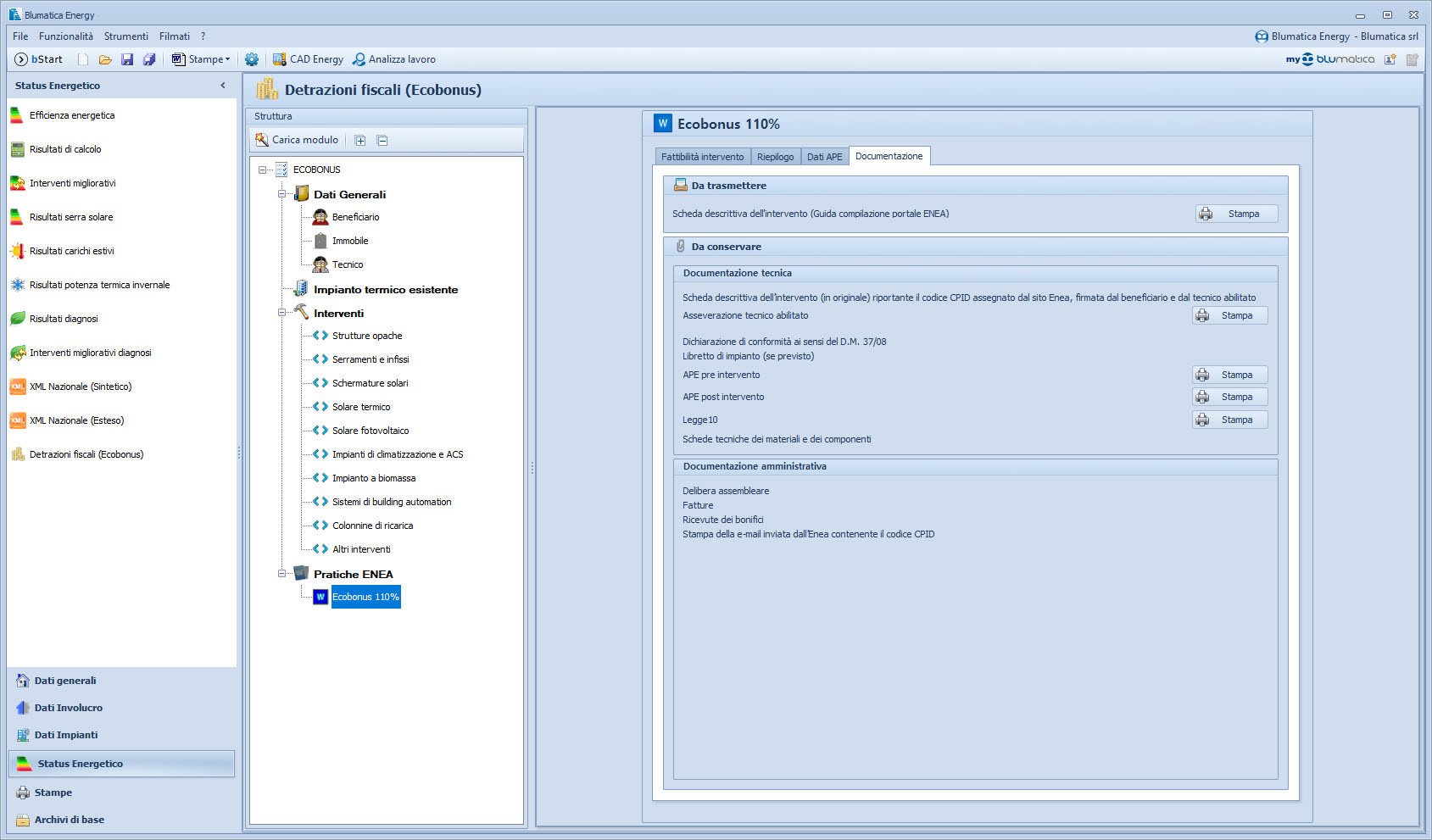Screen dimensions: 1432x840
Task: Switch to the Dati APE tab
Action: click(x=824, y=157)
